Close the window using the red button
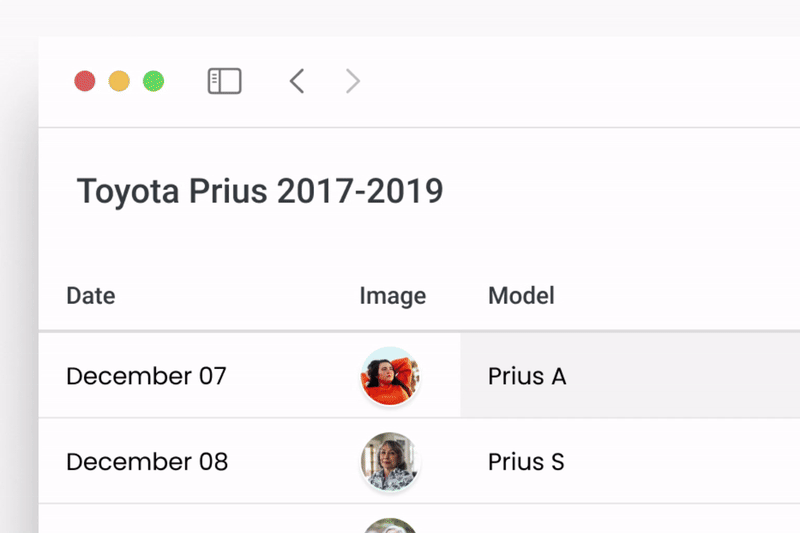The height and width of the screenshot is (533, 800). tap(85, 81)
